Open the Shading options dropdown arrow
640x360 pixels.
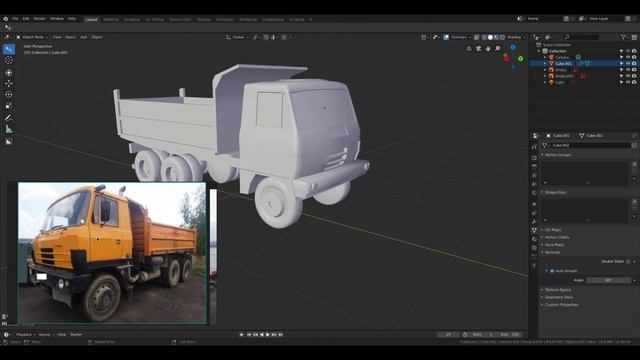524,37
